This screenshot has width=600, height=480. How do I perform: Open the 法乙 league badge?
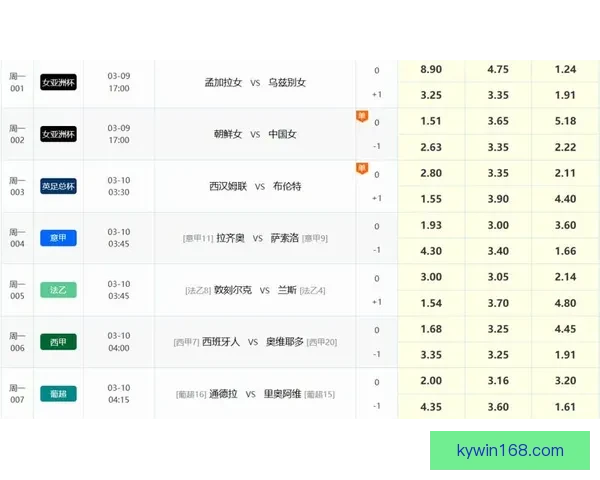point(58,290)
